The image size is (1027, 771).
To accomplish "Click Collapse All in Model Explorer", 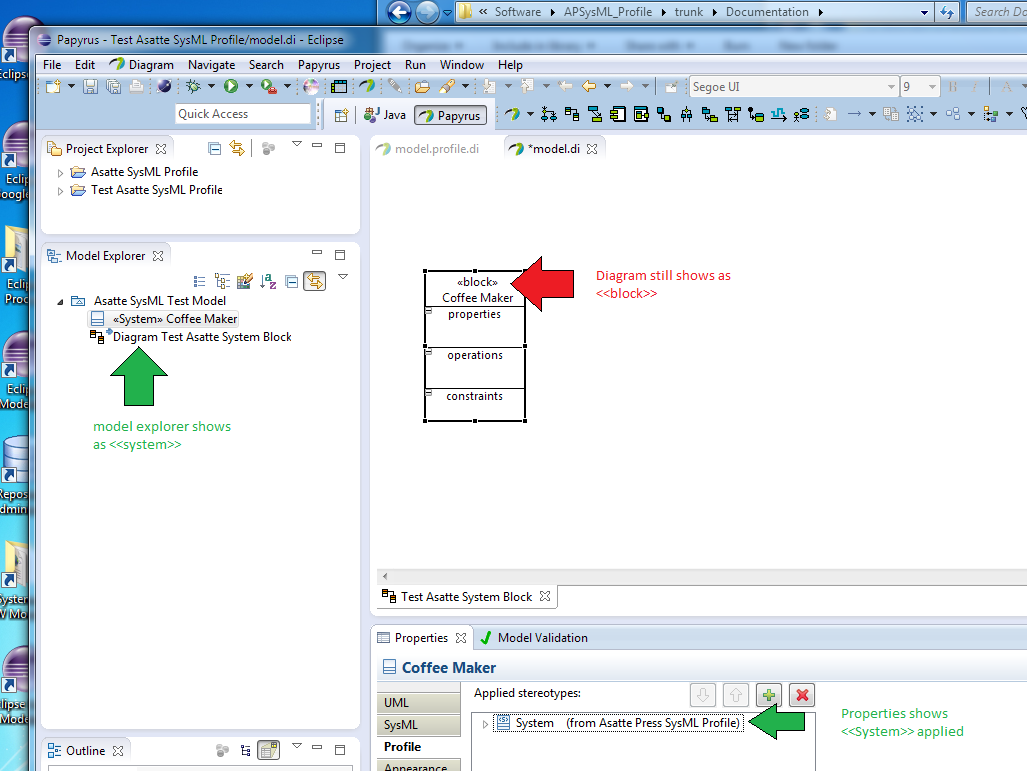I will [x=291, y=282].
